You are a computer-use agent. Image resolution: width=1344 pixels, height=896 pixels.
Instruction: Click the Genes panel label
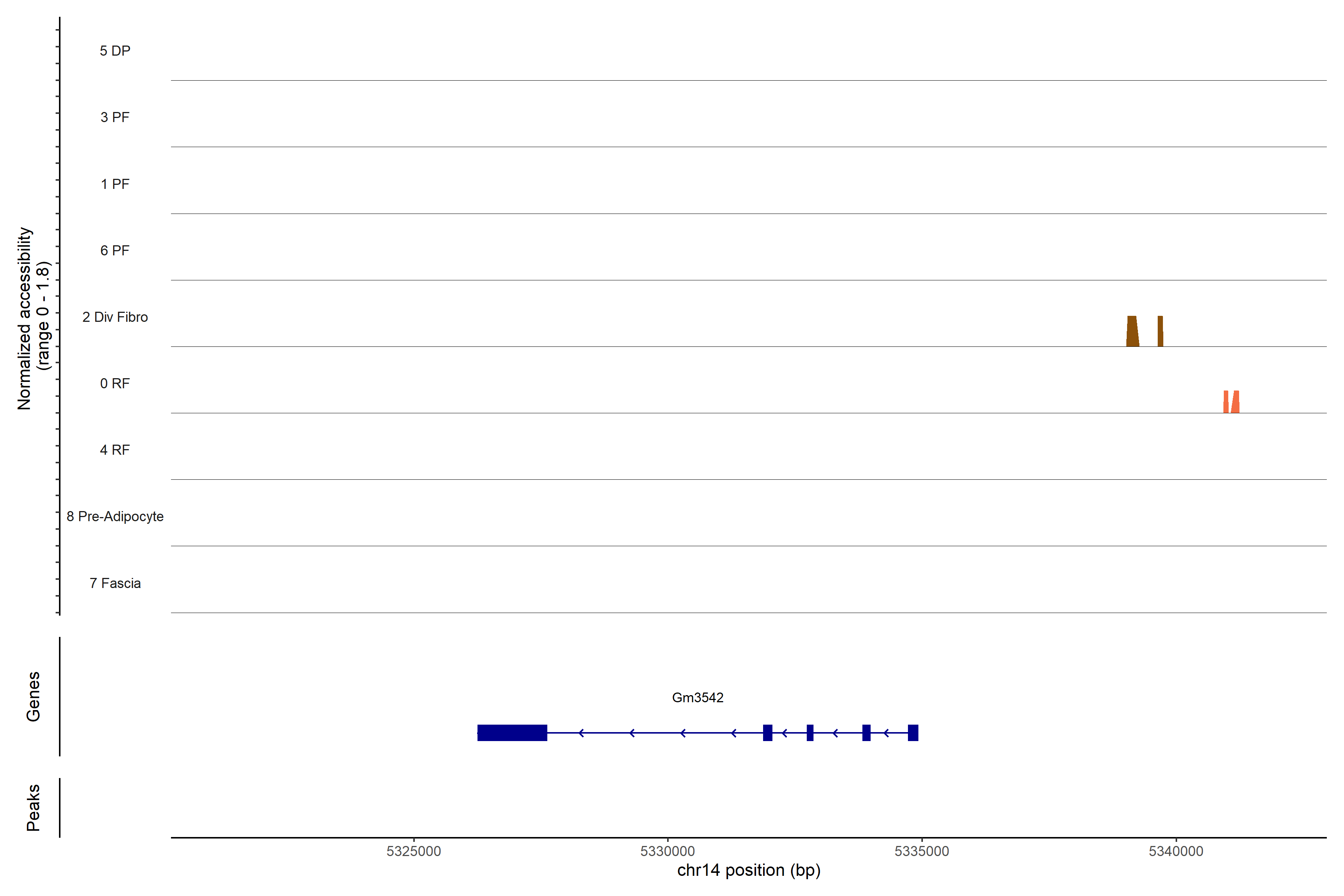point(33,697)
